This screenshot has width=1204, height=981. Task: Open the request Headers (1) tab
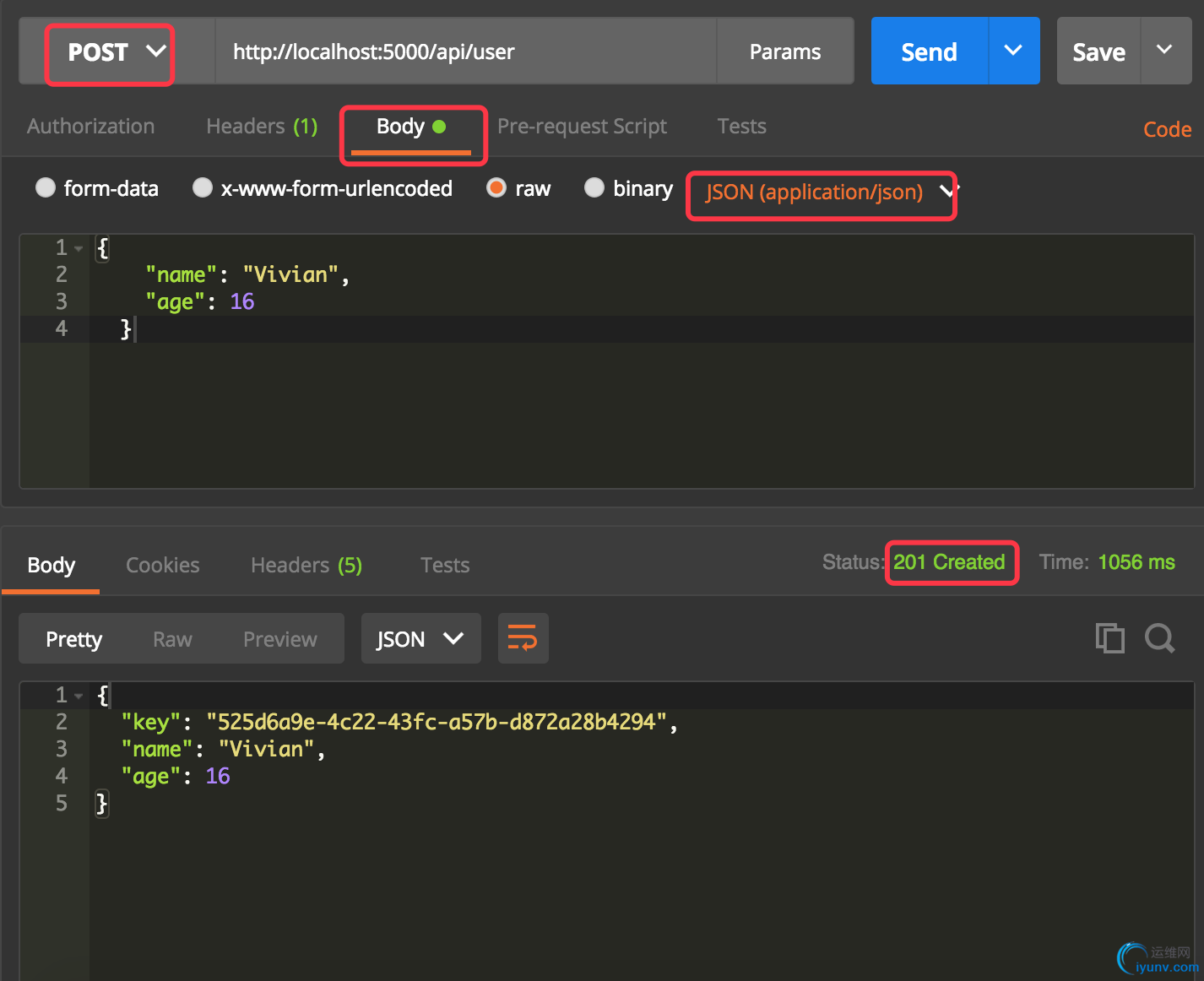tap(262, 127)
